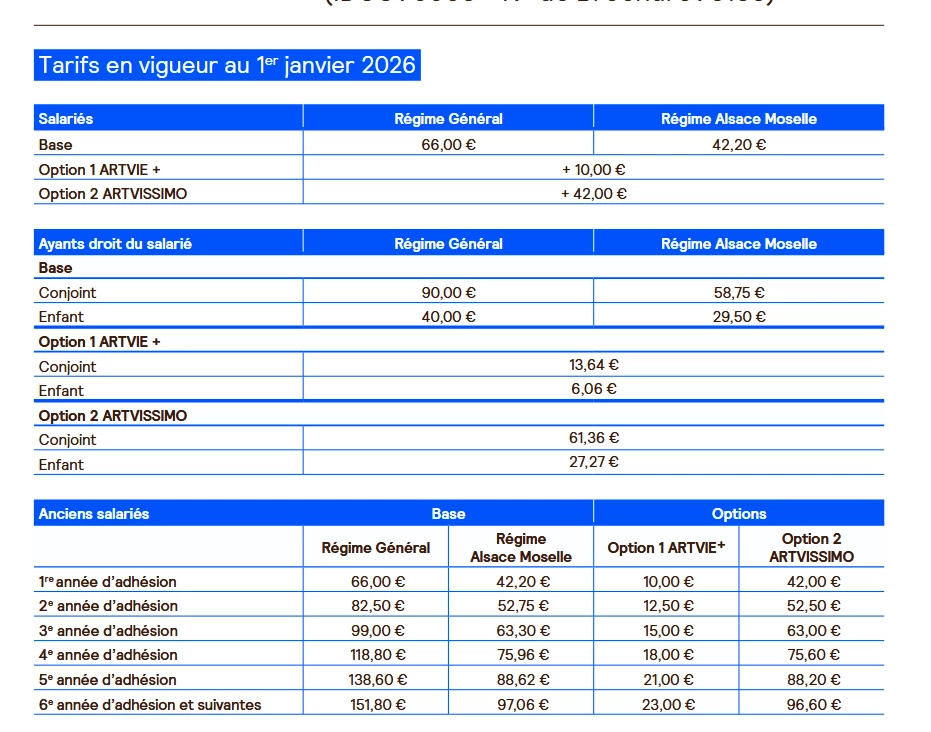Click the '+ 42,00 €' value
The image size is (931, 732).
click(x=593, y=194)
